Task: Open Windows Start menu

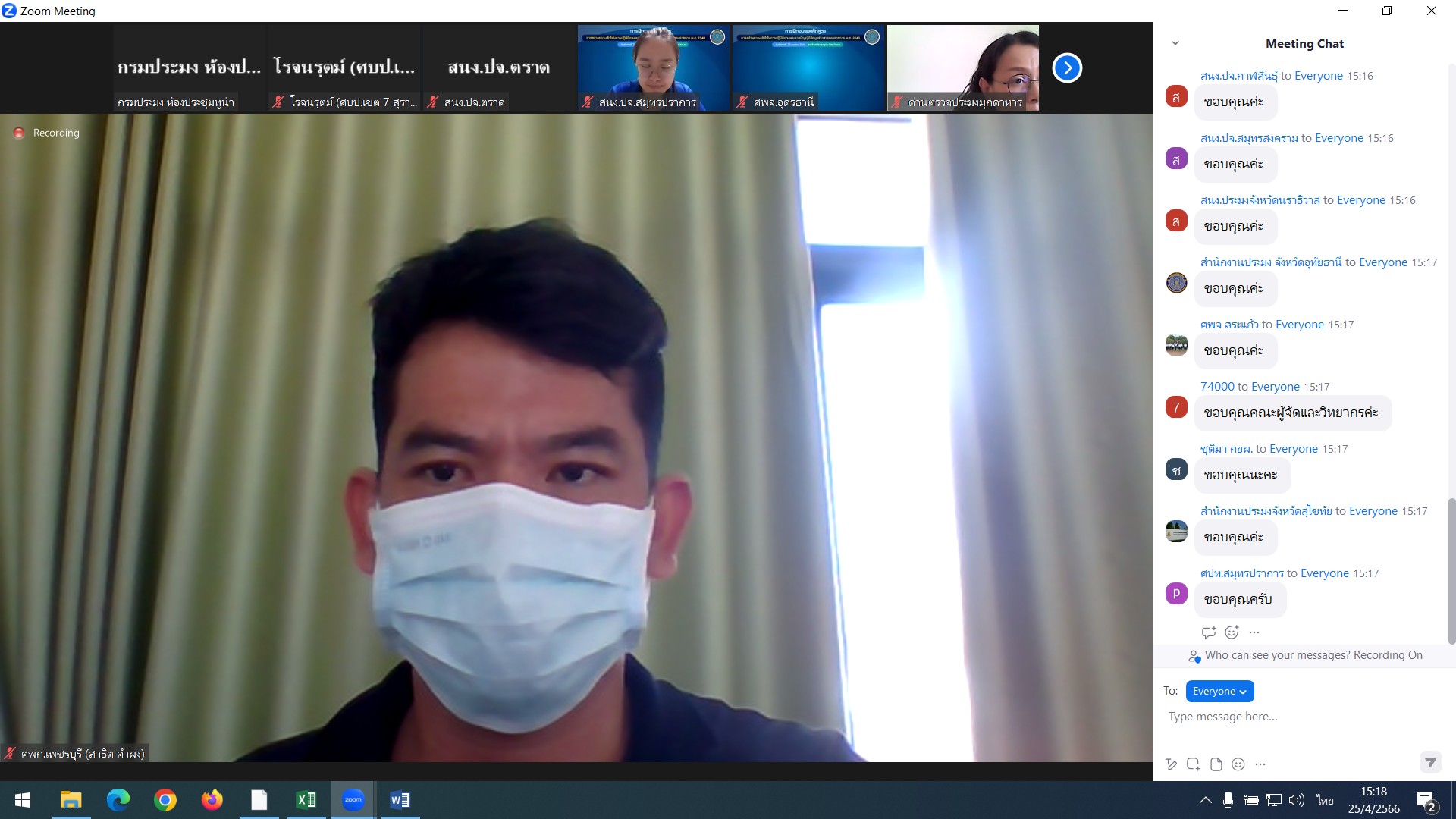Action: point(23,800)
